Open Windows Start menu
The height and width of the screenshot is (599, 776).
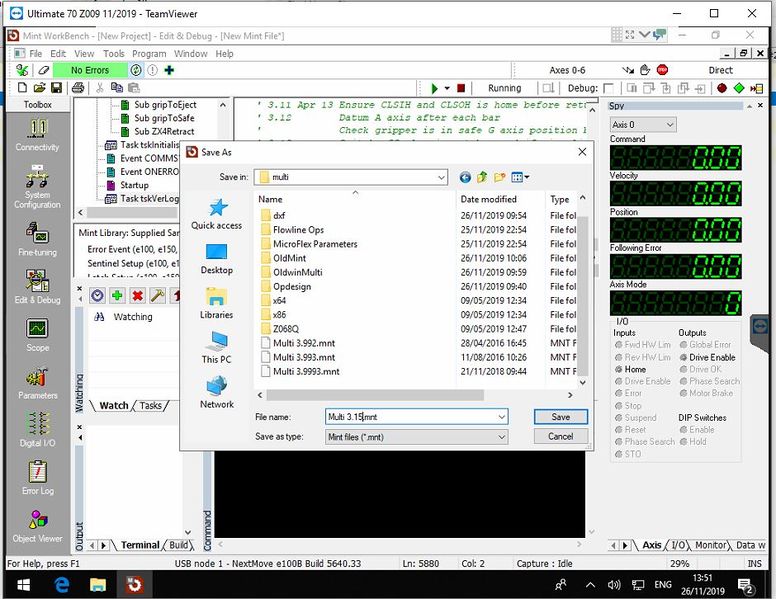pos(22,585)
